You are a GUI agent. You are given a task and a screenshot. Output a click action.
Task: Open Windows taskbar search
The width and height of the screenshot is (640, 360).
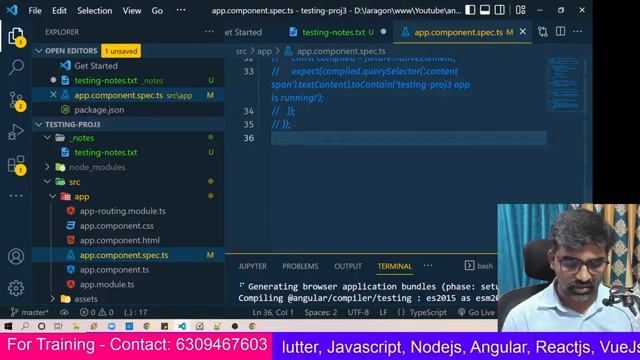[x=25, y=326]
